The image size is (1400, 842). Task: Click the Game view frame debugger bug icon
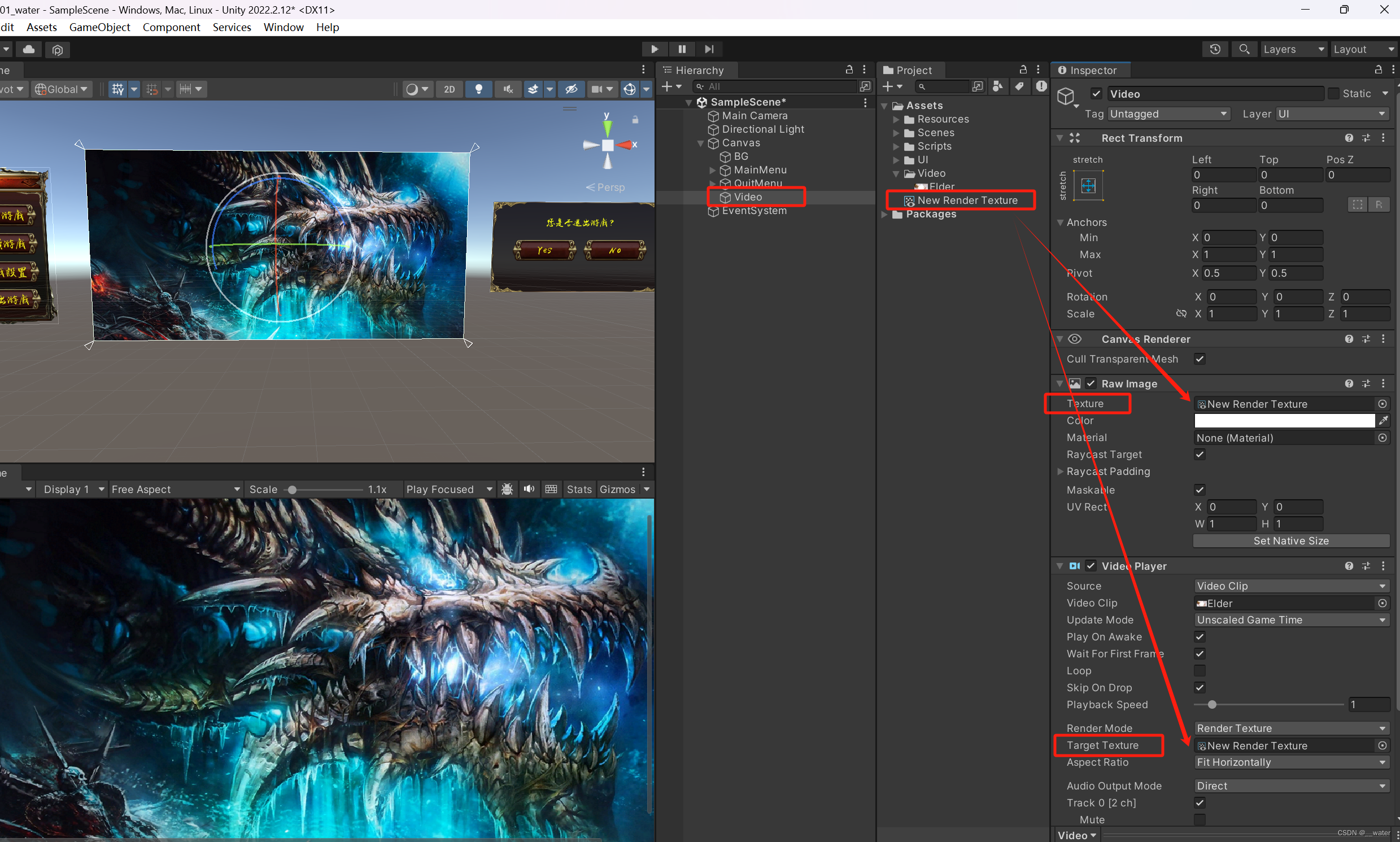point(507,489)
